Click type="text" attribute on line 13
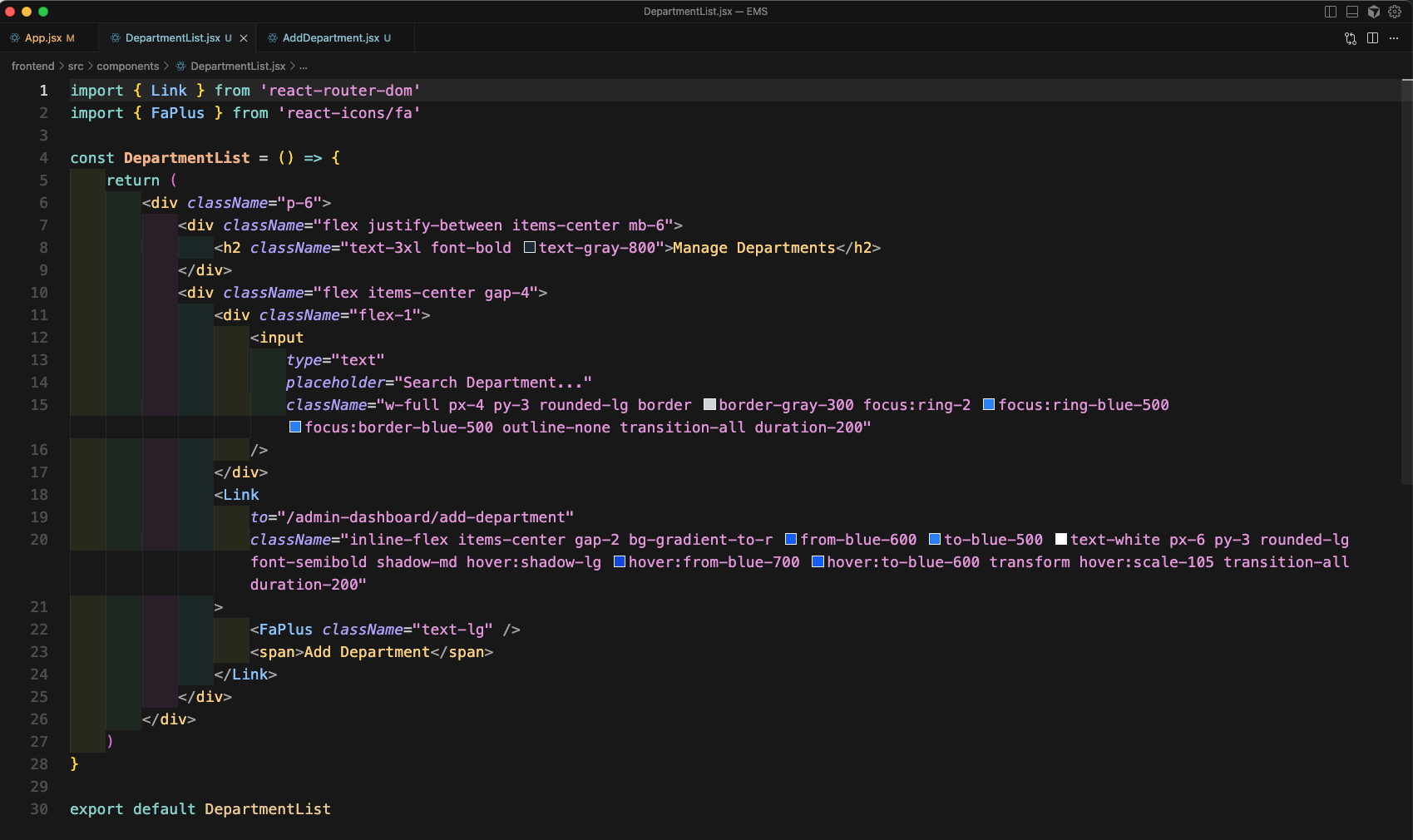Screen dimensions: 1413x840 coord(336,360)
